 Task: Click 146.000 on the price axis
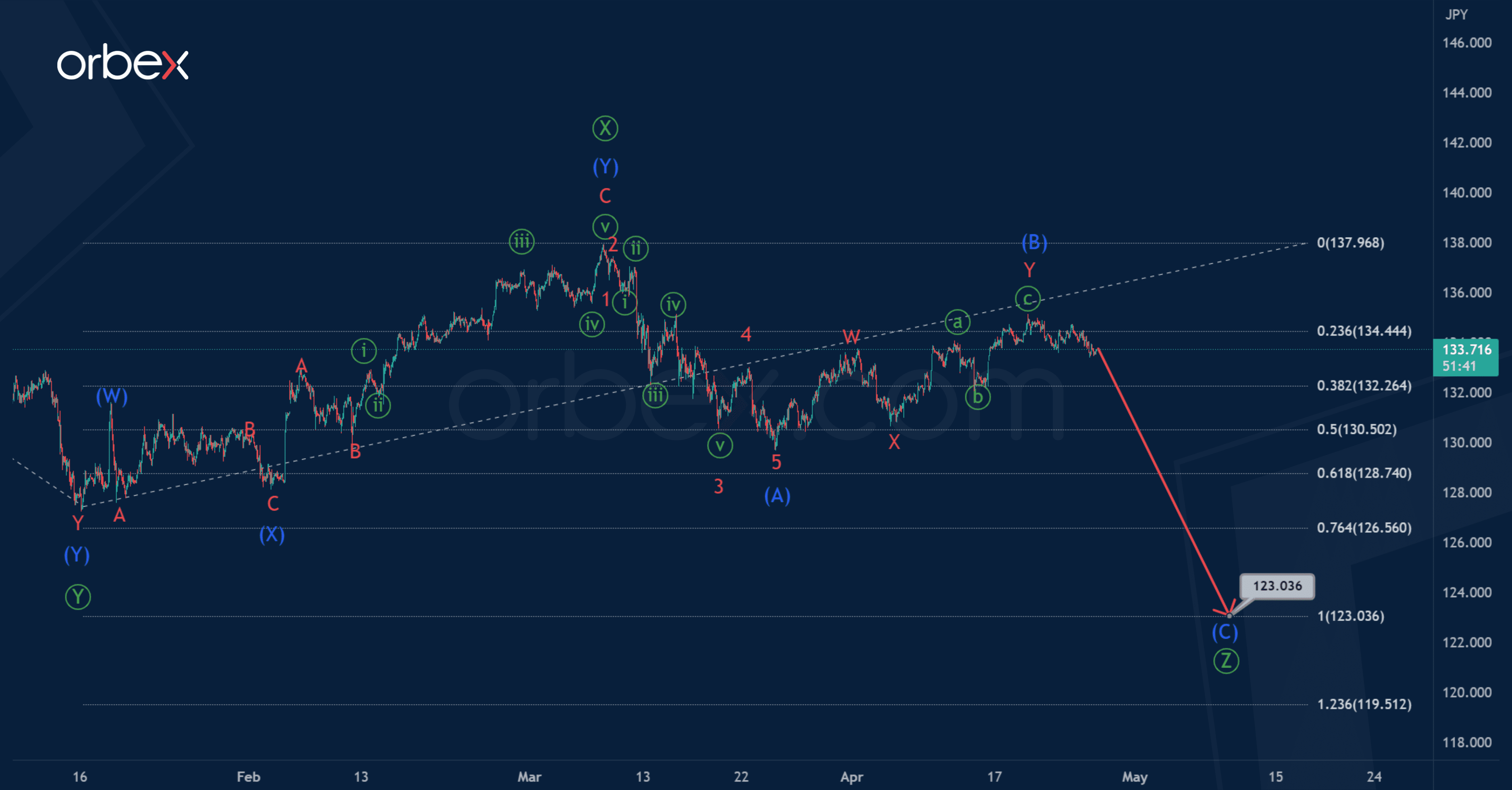[x=1467, y=43]
